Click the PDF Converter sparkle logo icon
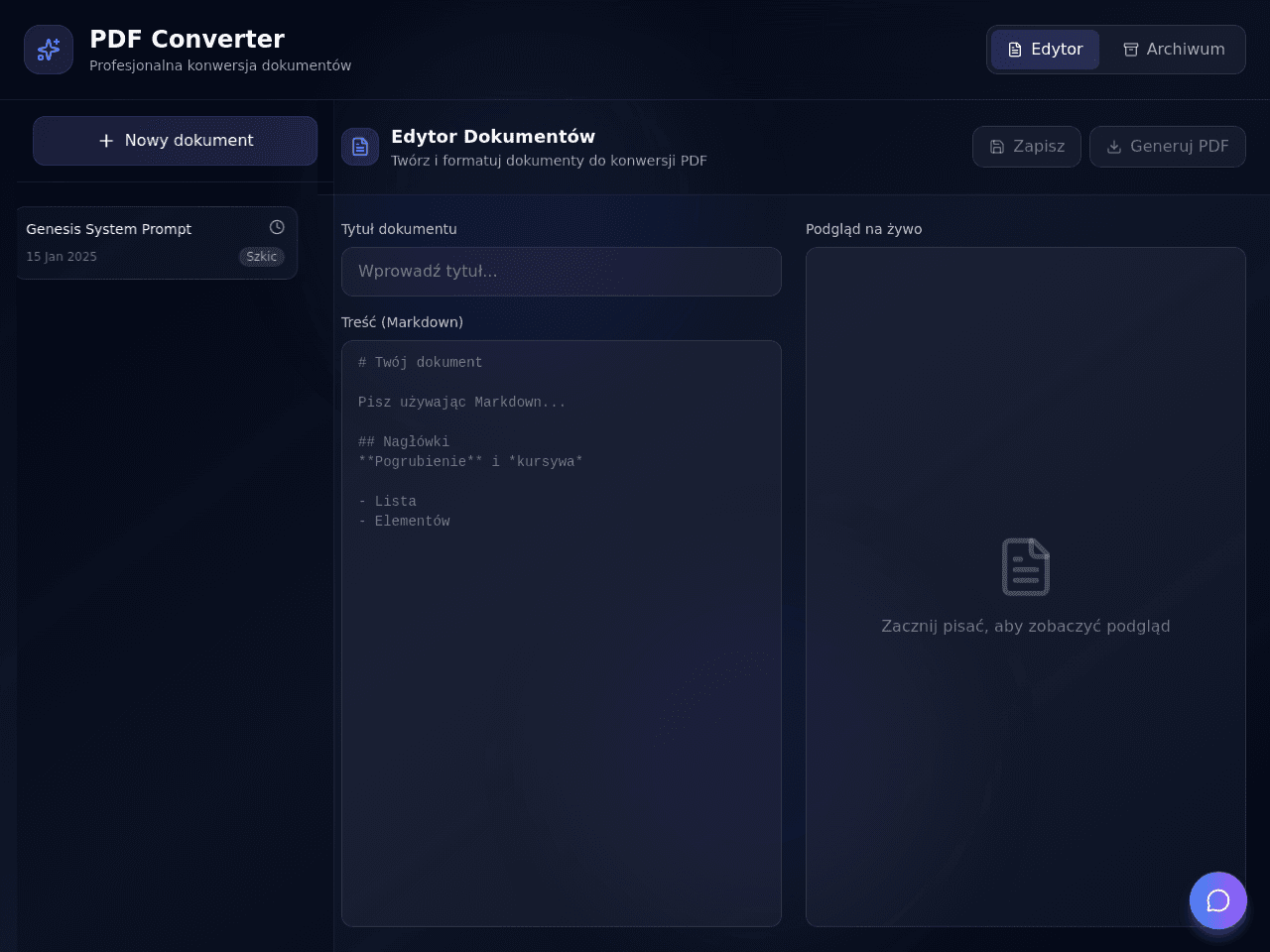The image size is (1270, 952). pos(49,50)
